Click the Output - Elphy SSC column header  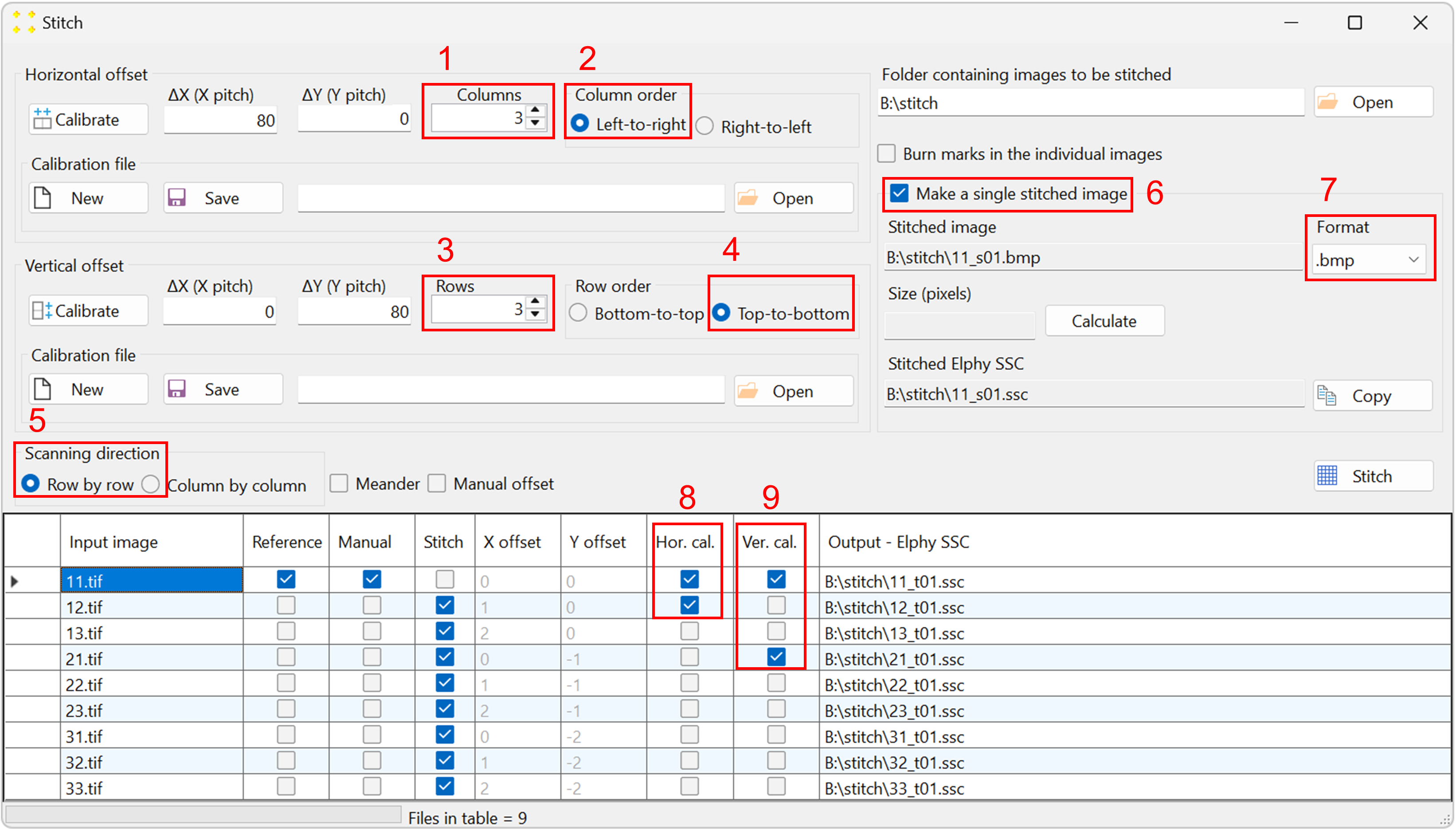[1135, 541]
